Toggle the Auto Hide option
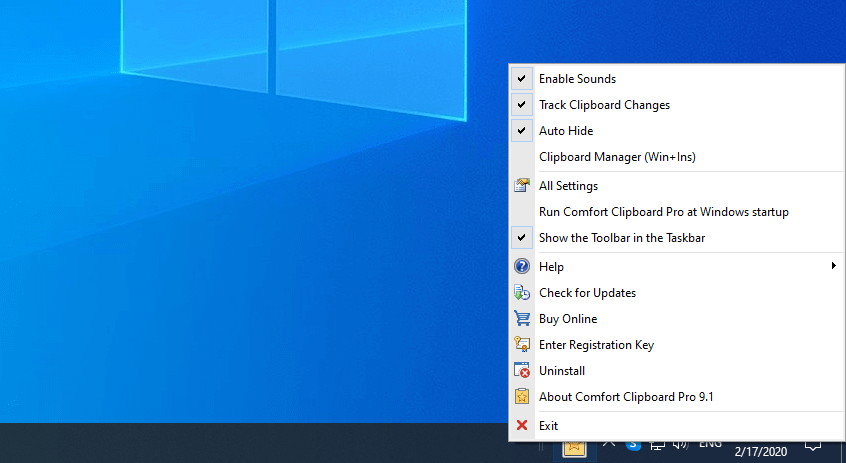Screen dimensions: 846x463 coord(677,131)
